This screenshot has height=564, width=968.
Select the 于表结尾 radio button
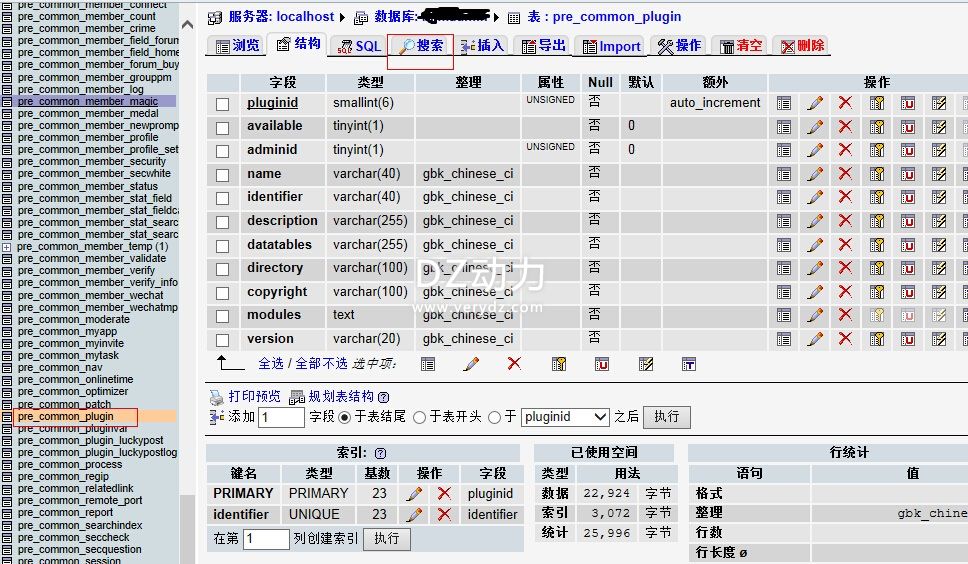[x=344, y=418]
